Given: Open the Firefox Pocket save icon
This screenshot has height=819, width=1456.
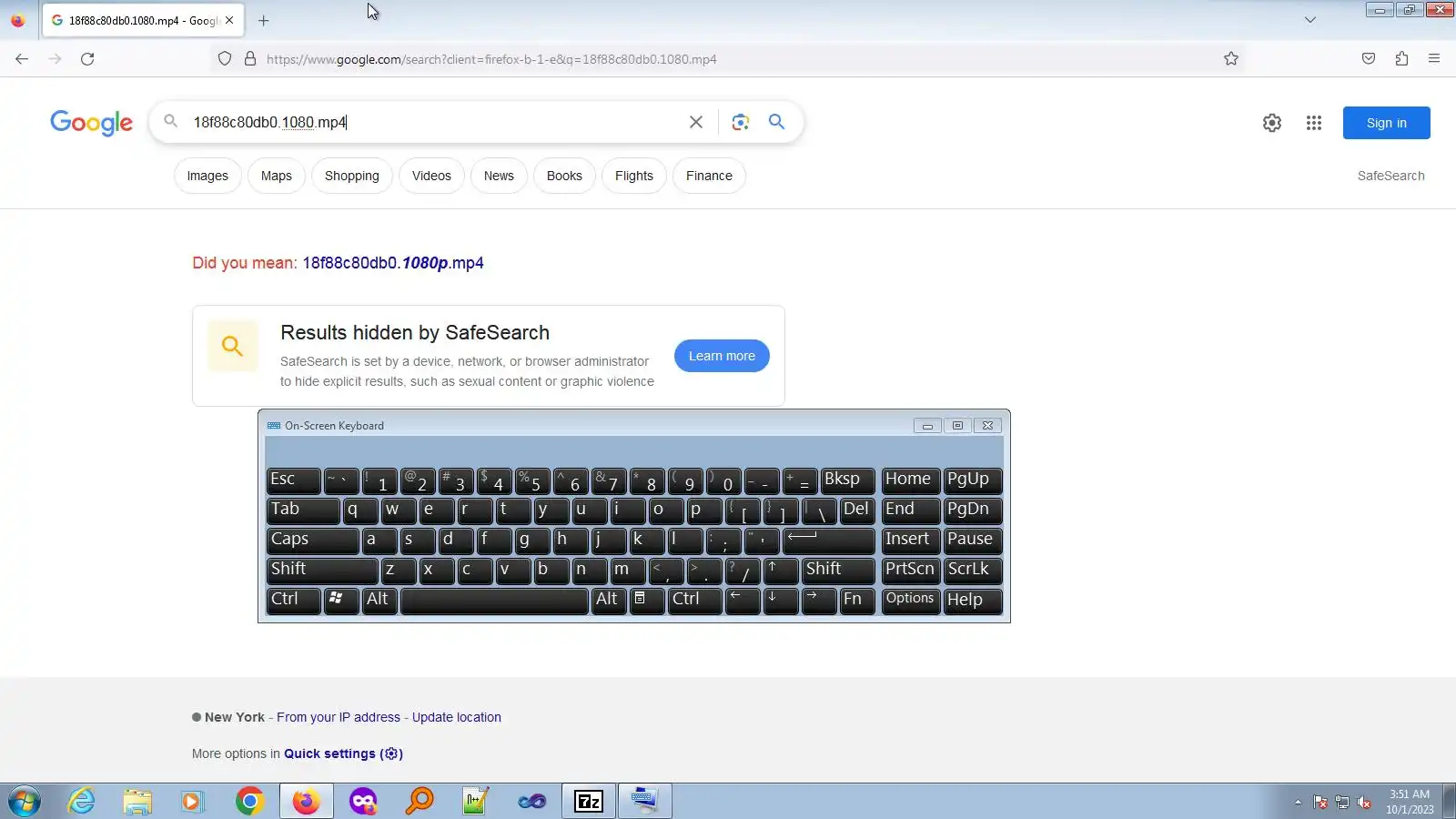Looking at the screenshot, I should [x=1369, y=59].
